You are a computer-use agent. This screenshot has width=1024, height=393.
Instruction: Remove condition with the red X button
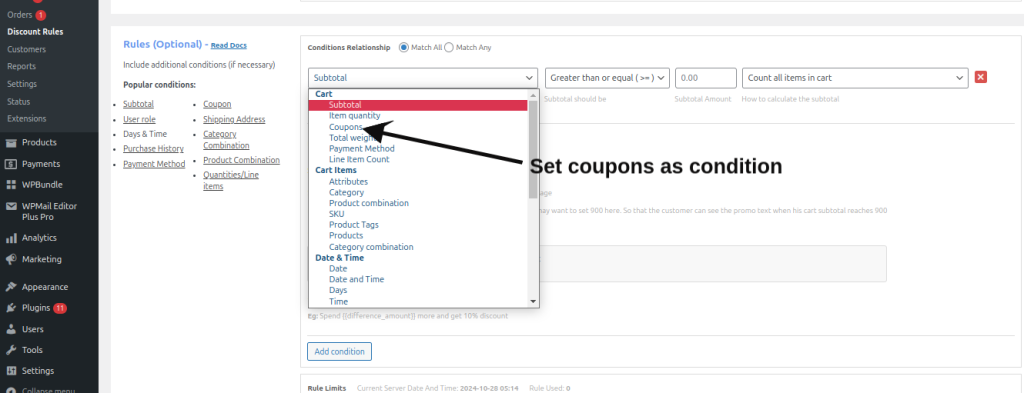click(980, 77)
